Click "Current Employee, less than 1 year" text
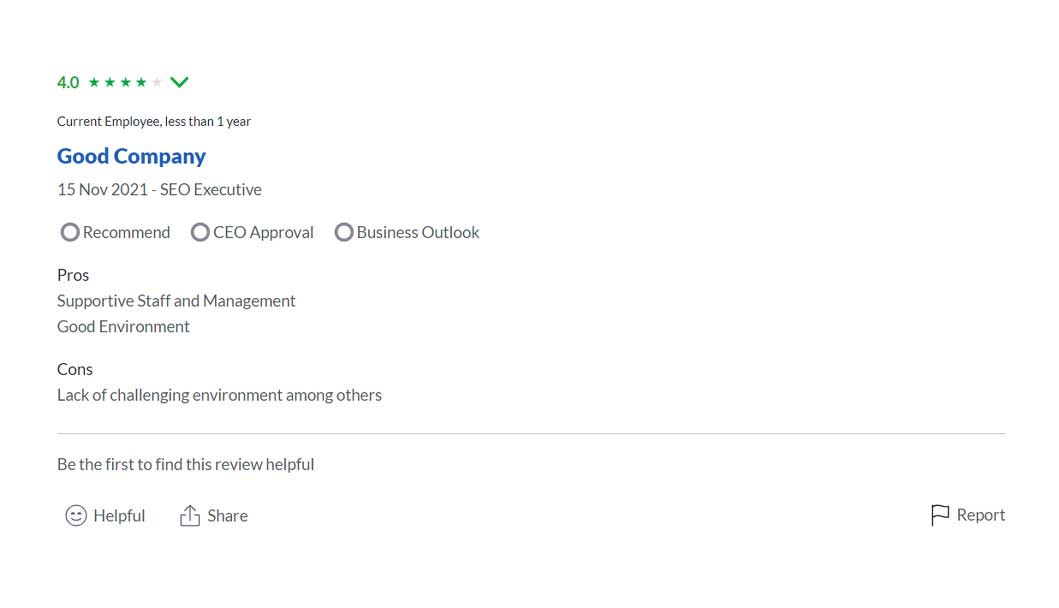1059x608 pixels. 154,121
